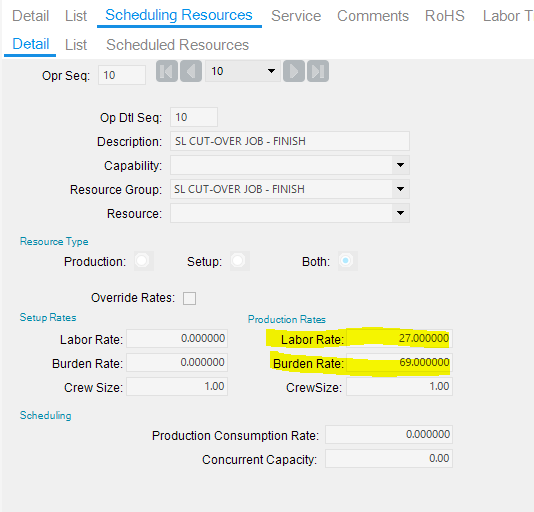Go to previous operation record
The height and width of the screenshot is (512, 534).
[191, 71]
